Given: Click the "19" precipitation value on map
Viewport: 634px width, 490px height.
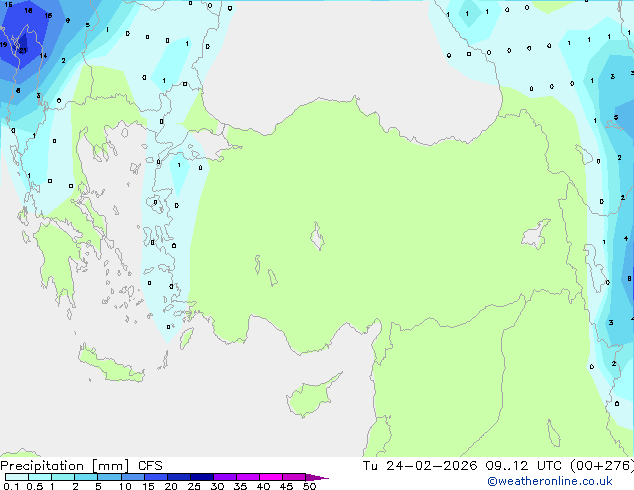Looking at the screenshot, I should pyautogui.click(x=4, y=44).
